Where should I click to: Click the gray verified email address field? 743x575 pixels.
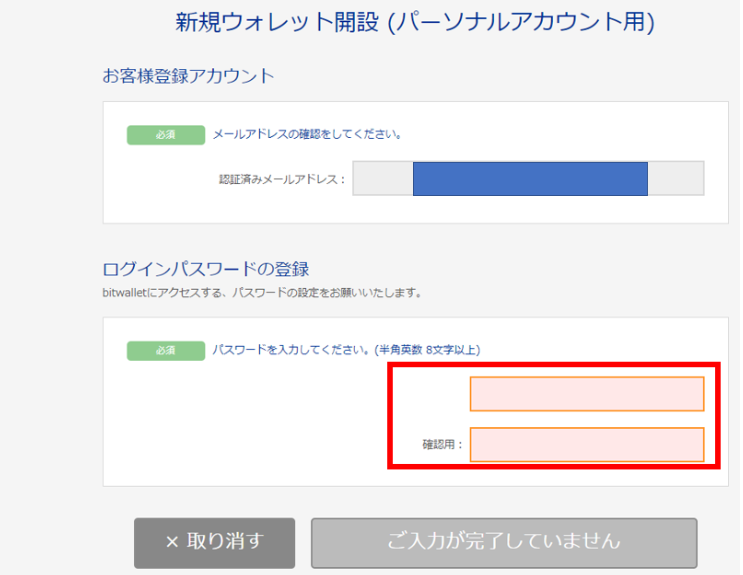pos(528,178)
